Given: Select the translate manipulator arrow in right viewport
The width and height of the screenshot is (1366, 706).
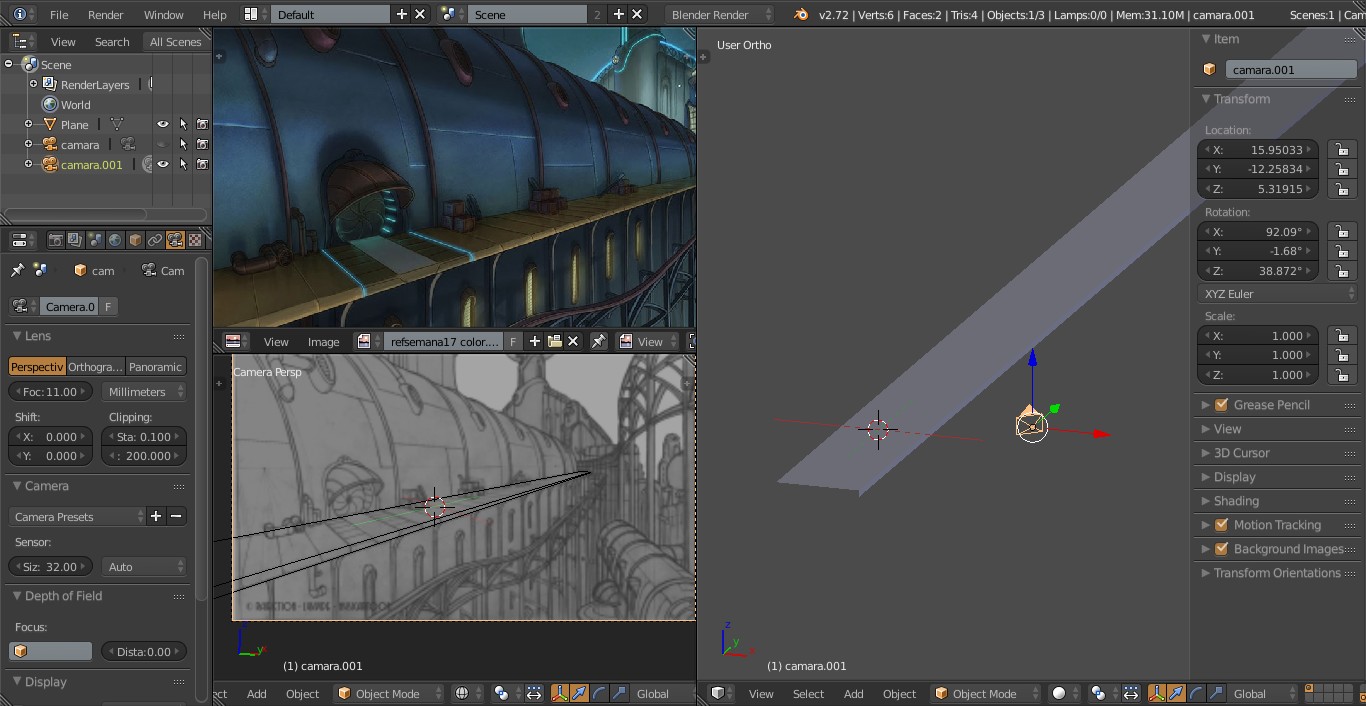Looking at the screenshot, I should tap(1176, 693).
